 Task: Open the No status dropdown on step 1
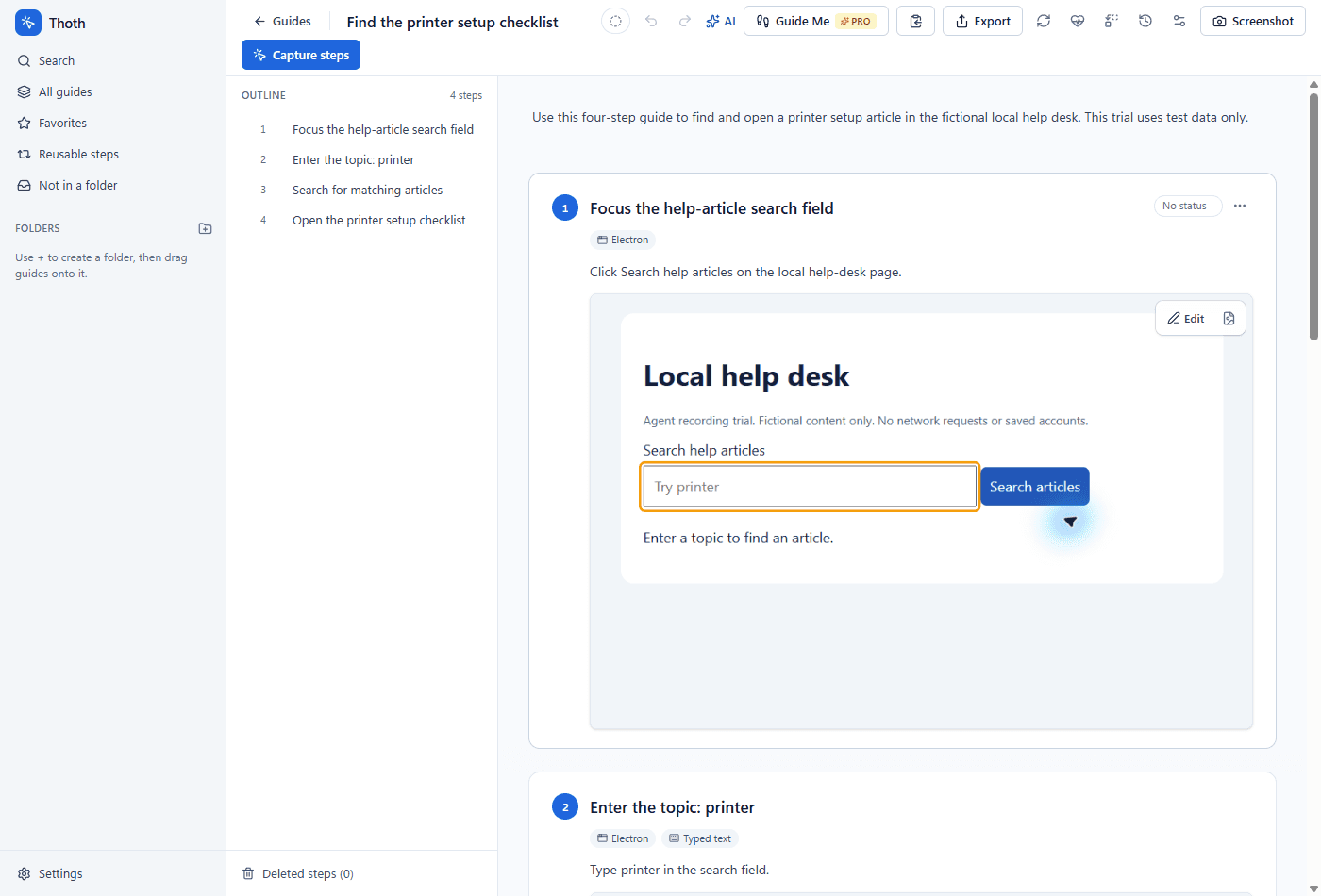[x=1187, y=206]
